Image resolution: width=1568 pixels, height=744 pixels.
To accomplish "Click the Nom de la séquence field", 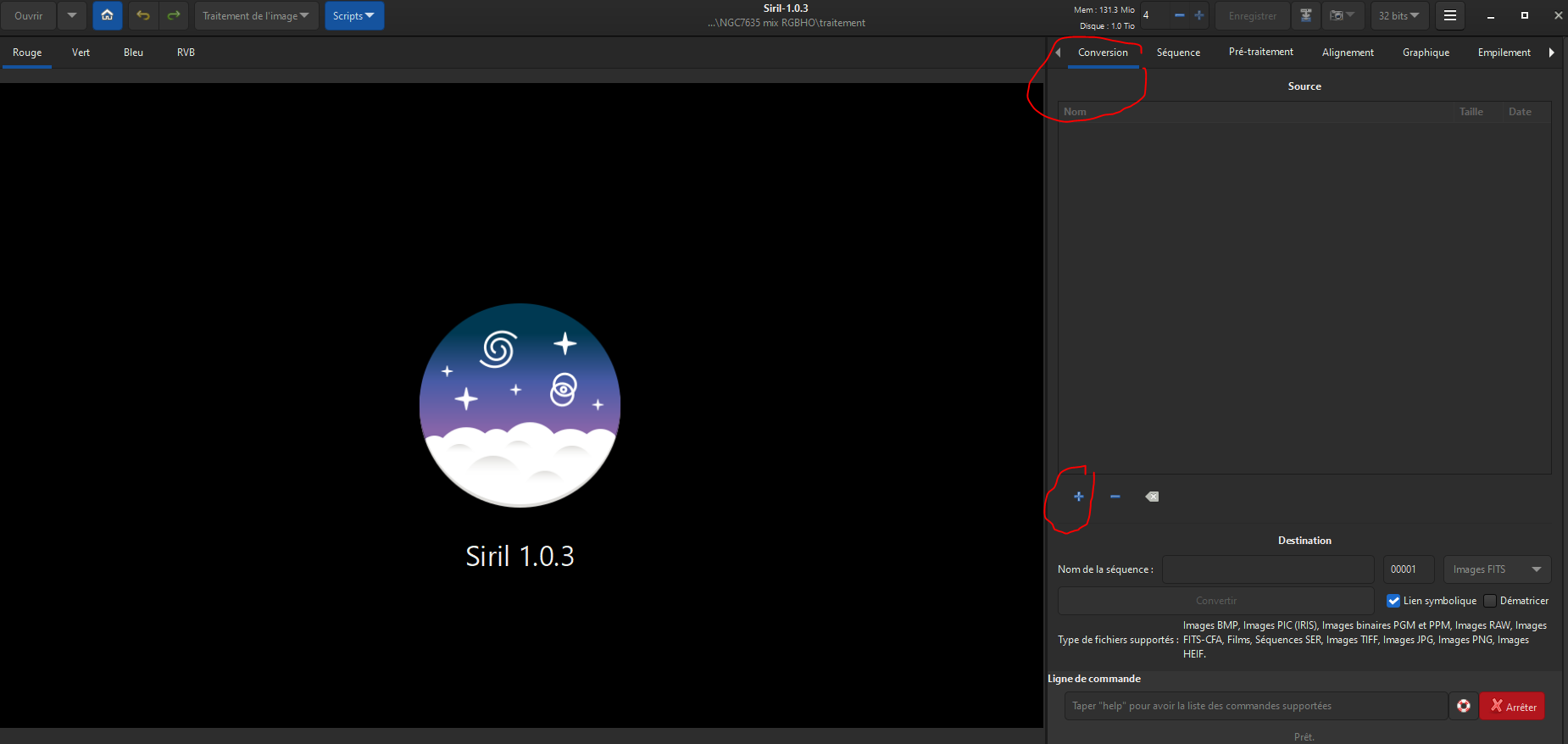I will pos(1267,569).
